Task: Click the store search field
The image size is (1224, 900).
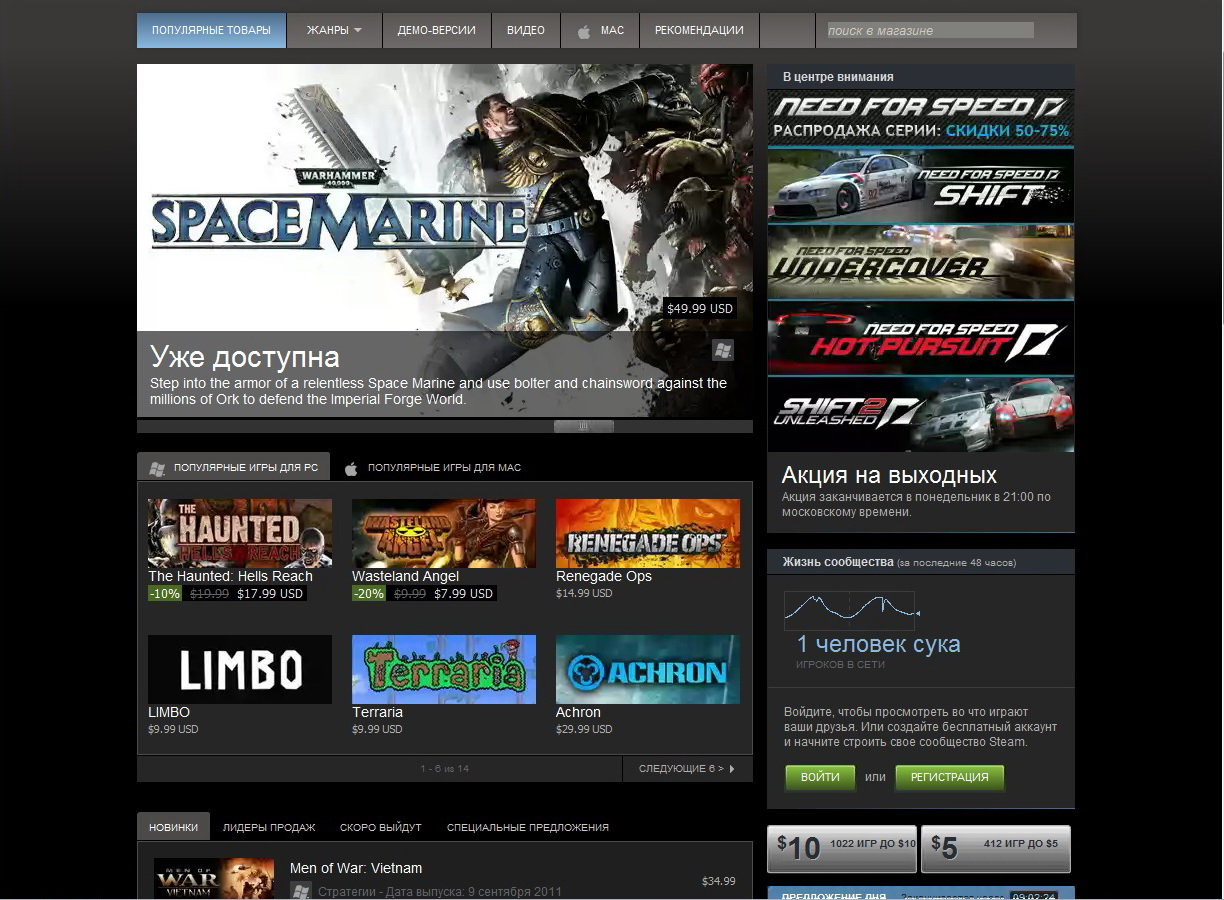Action: [x=930, y=30]
